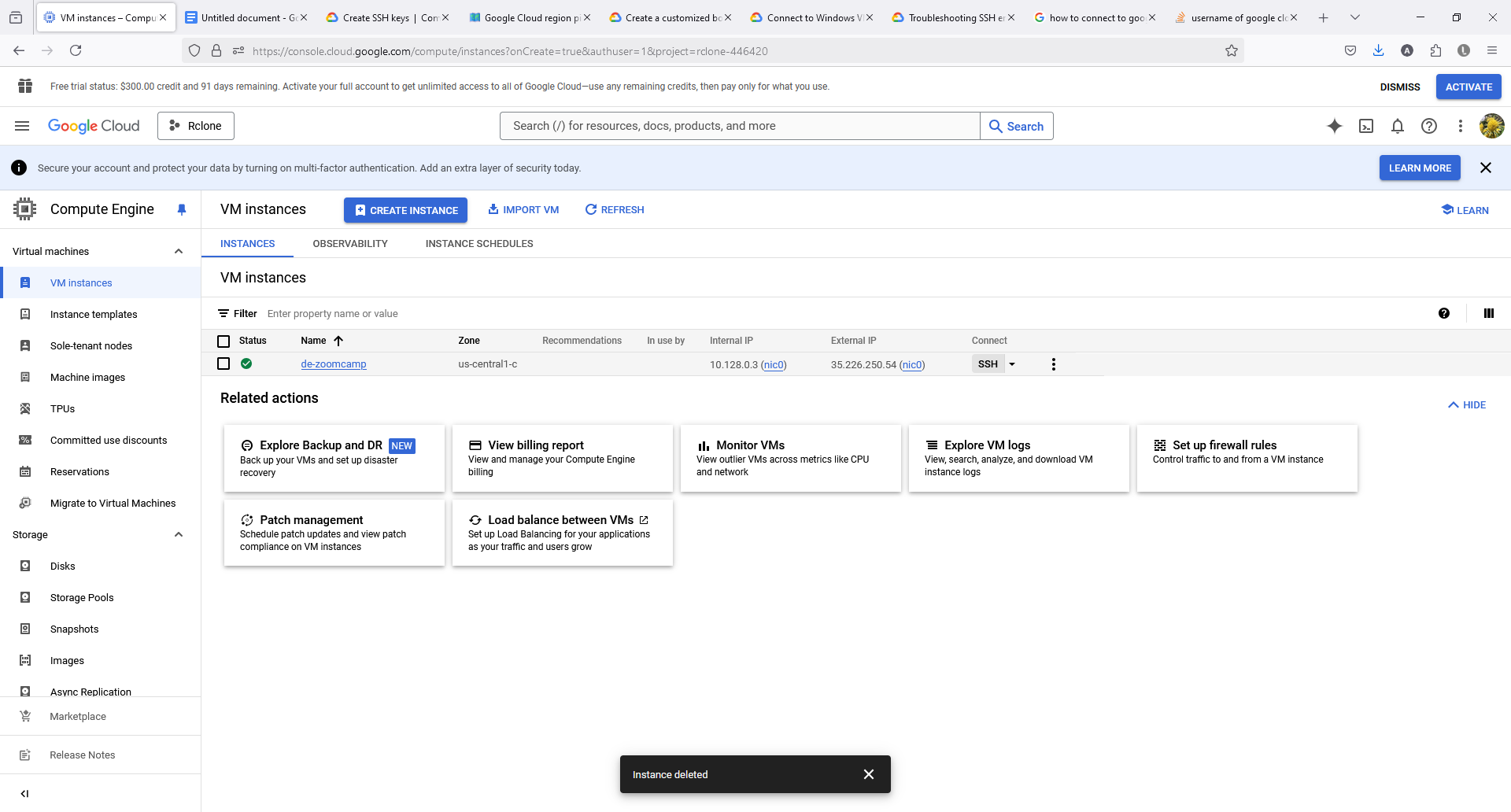Open the Rclone project selector
The image size is (1511, 812).
[196, 126]
